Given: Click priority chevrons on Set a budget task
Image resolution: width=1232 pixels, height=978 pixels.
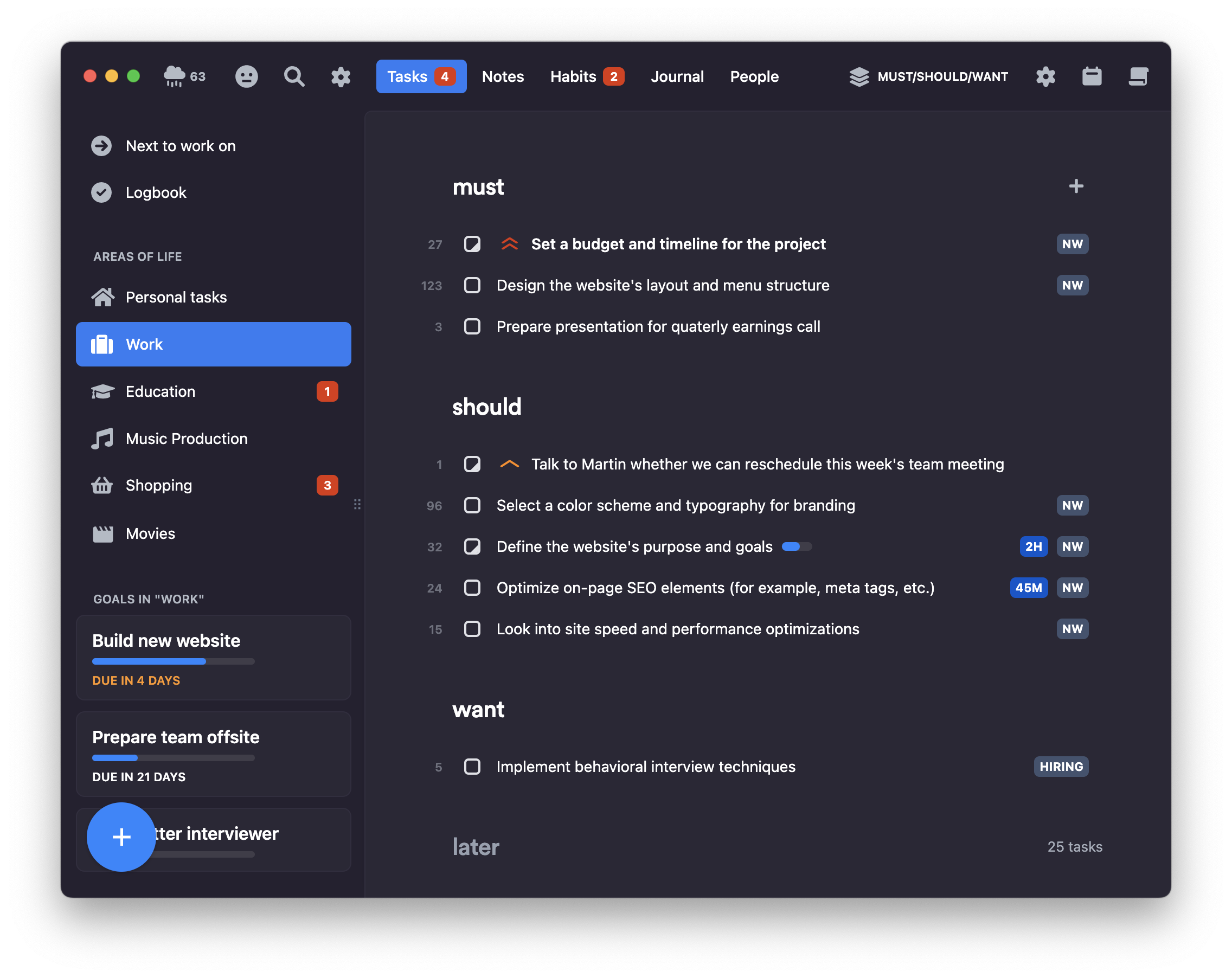Looking at the screenshot, I should (x=509, y=244).
